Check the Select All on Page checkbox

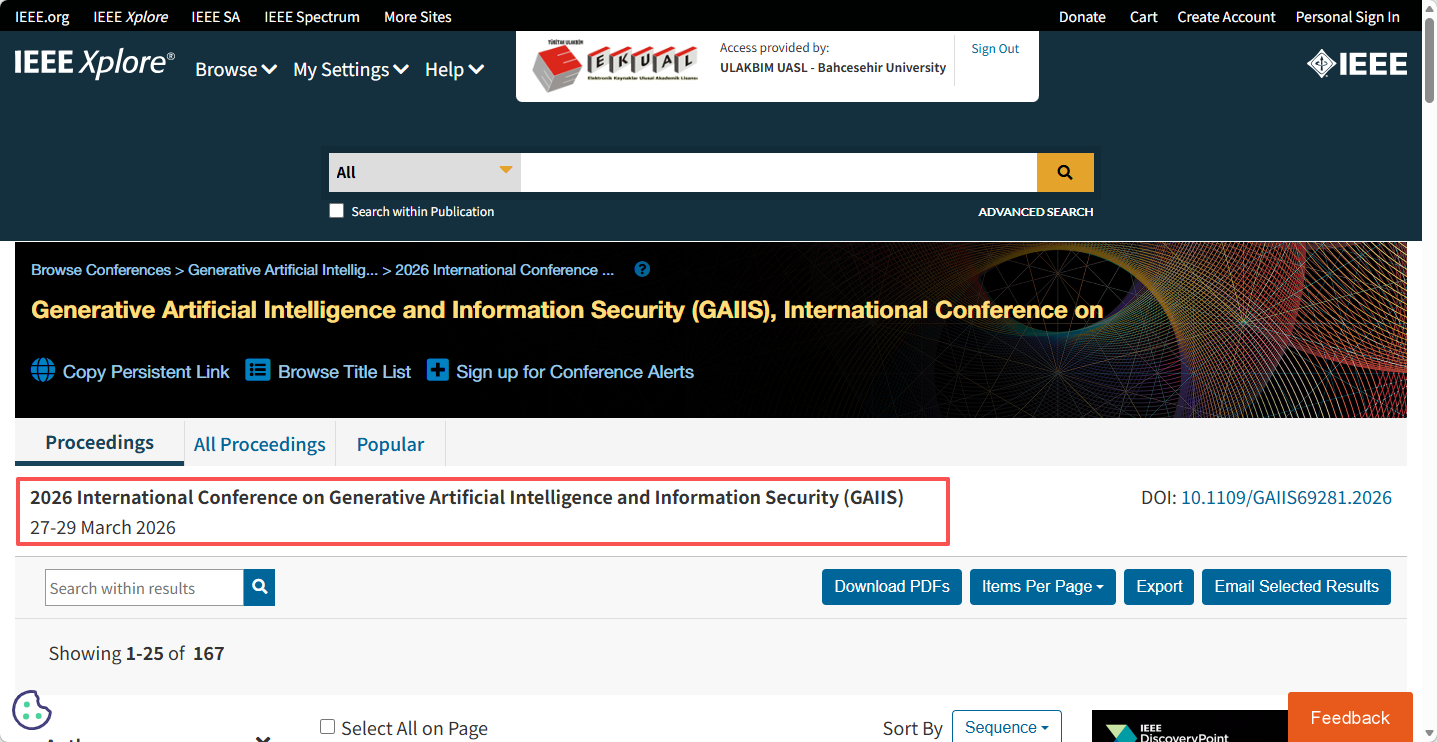click(x=327, y=727)
